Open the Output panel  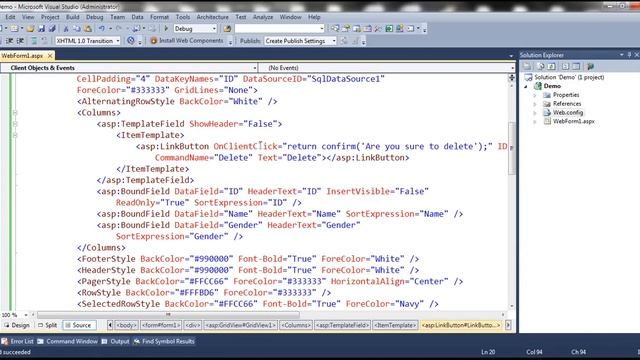(116, 341)
